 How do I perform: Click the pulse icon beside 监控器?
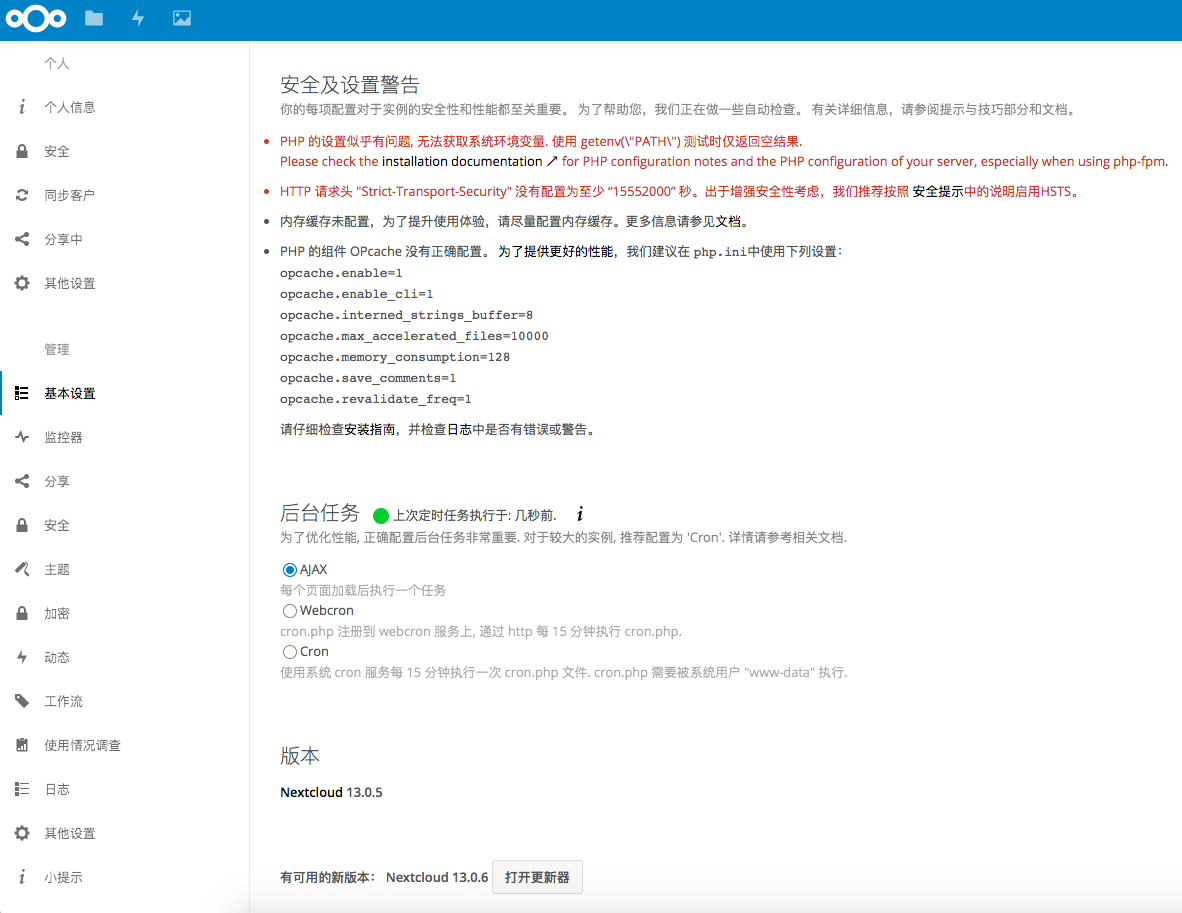[x=22, y=437]
